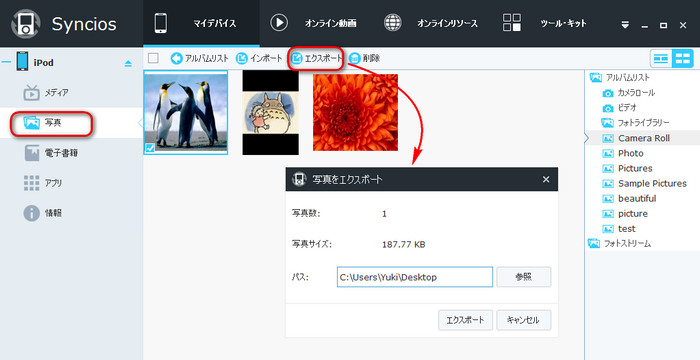The image size is (700, 360).
Task: Select the Camera Roll album
Action: point(643,138)
